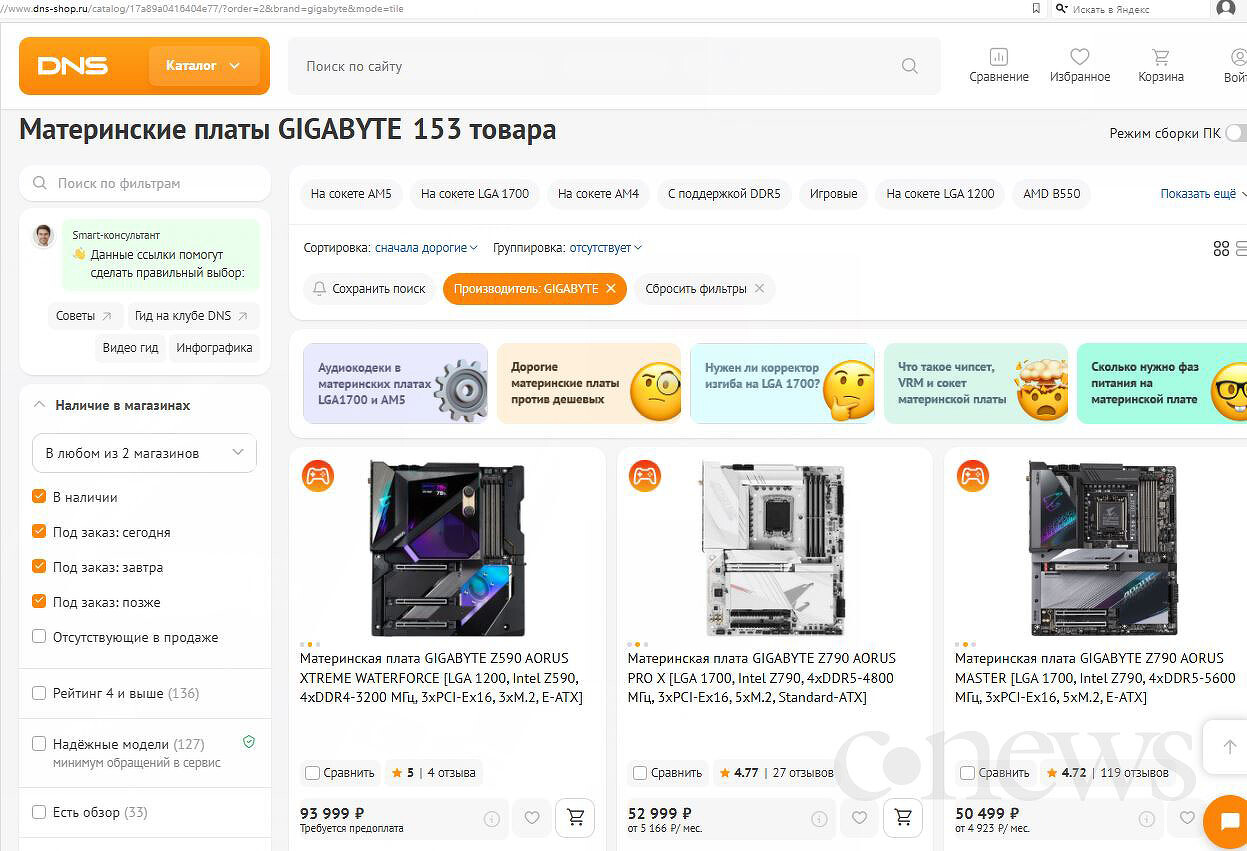This screenshot has height=851, width=1247.
Task: Click the scroll-to-top arrow button
Action: [1229, 747]
